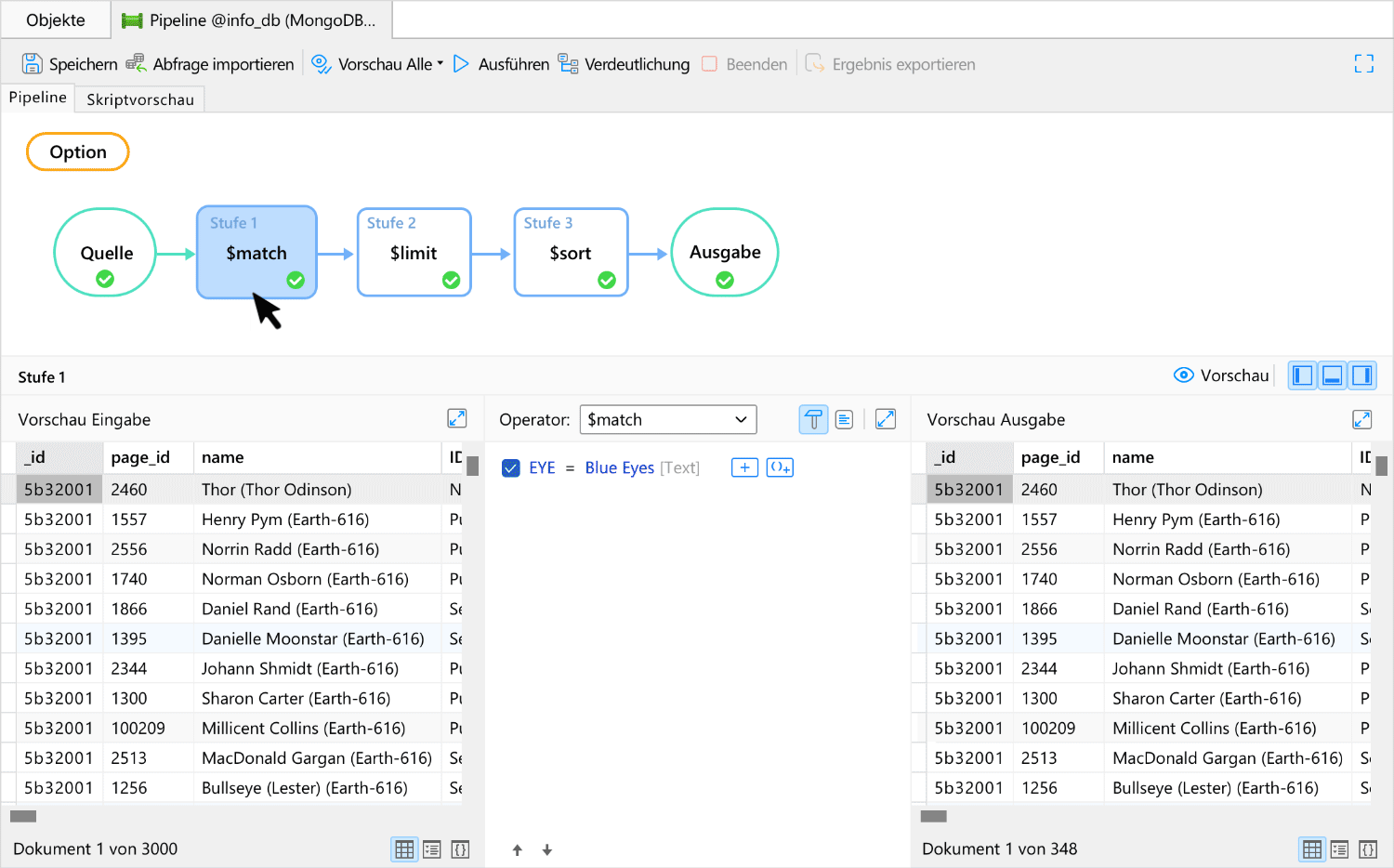1394x868 pixels.
Task: Toggle fullscreen mode icon at top right
Action: coord(1363,64)
